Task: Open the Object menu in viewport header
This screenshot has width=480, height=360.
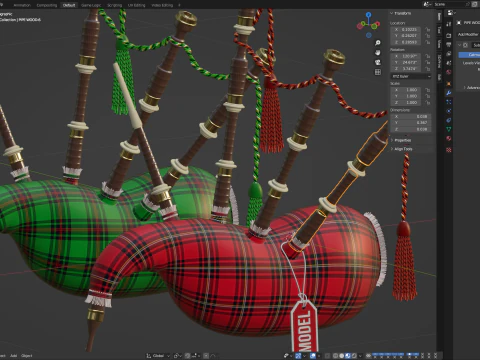Action: coord(27,356)
